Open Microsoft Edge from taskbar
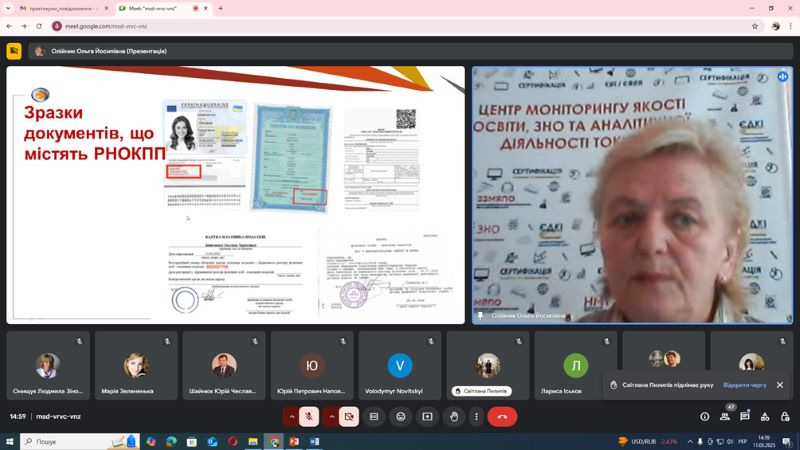The image size is (800, 450). 171,441
